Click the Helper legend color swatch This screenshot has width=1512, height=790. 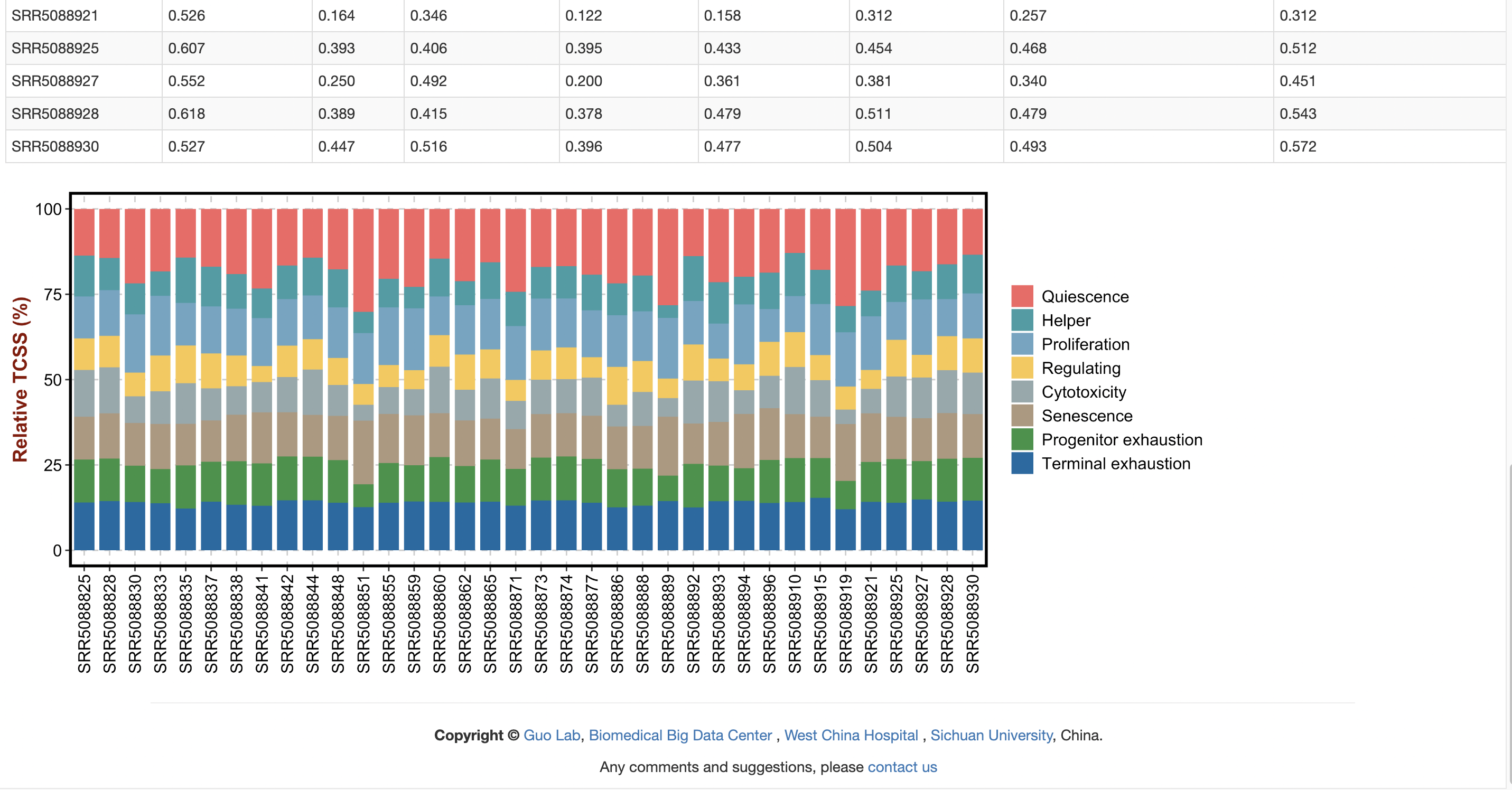coord(1022,320)
